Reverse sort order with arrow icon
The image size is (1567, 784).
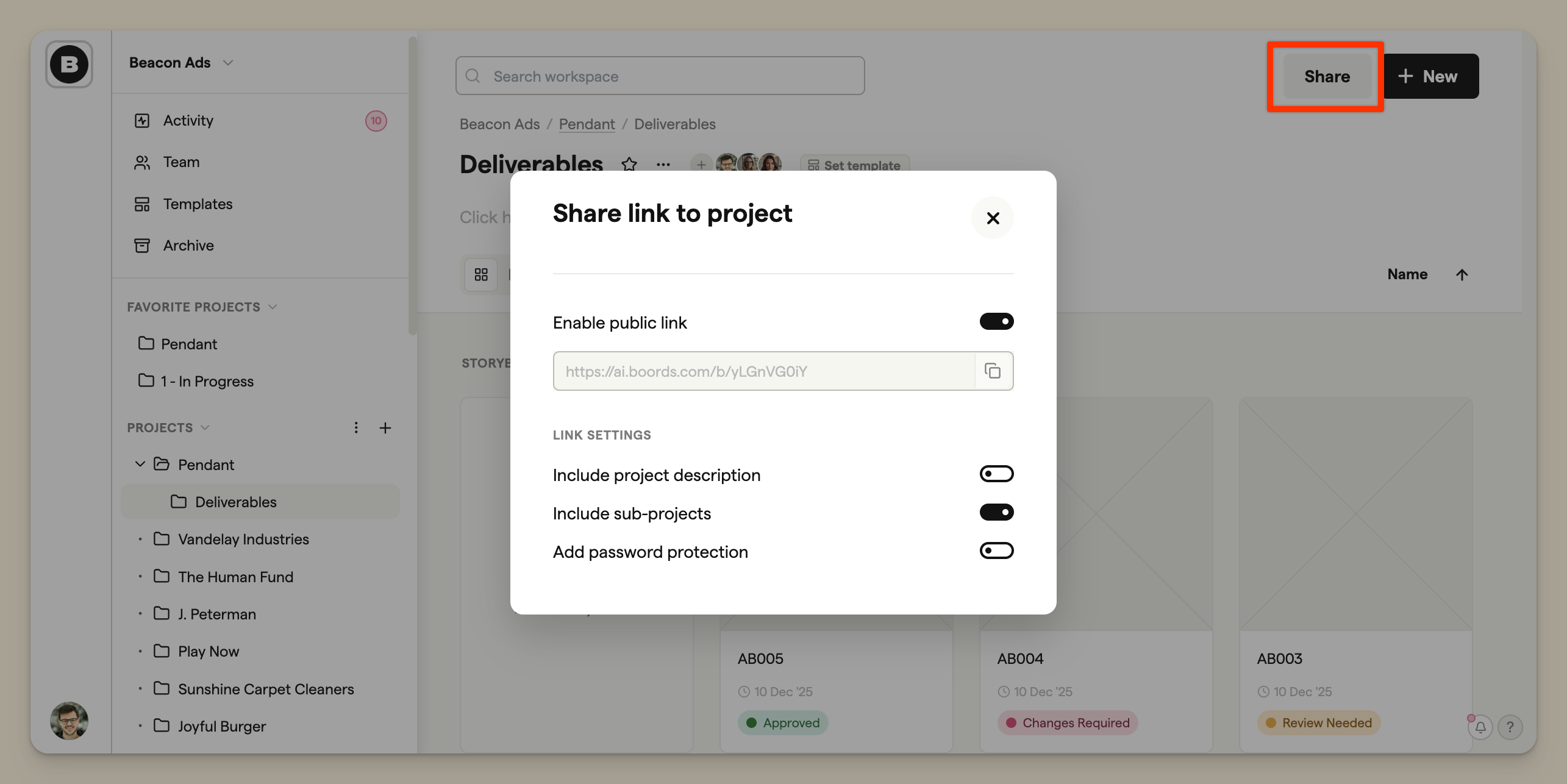pos(1462,274)
